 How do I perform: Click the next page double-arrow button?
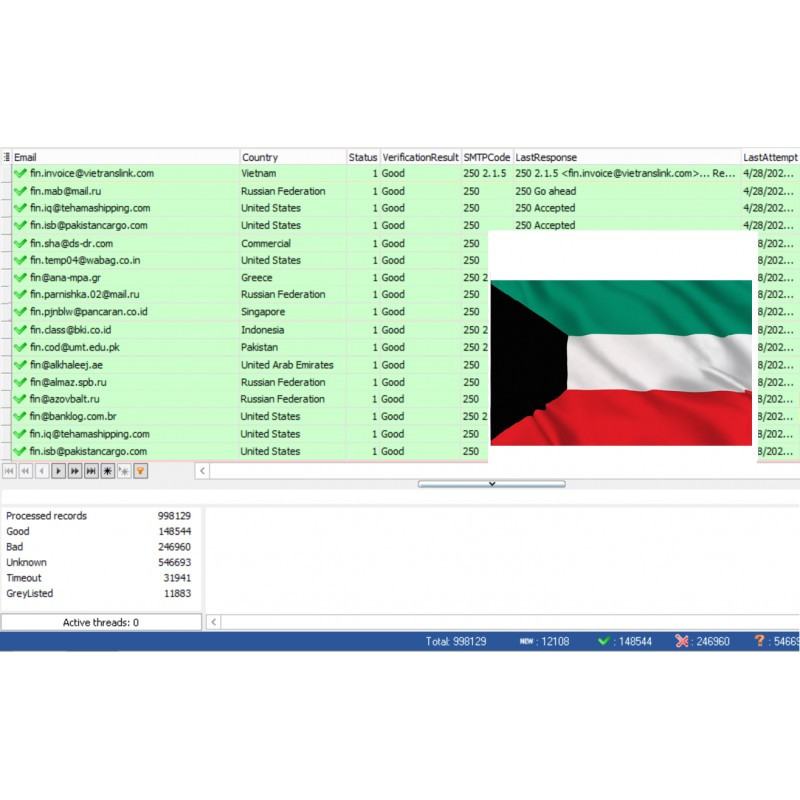tap(75, 470)
